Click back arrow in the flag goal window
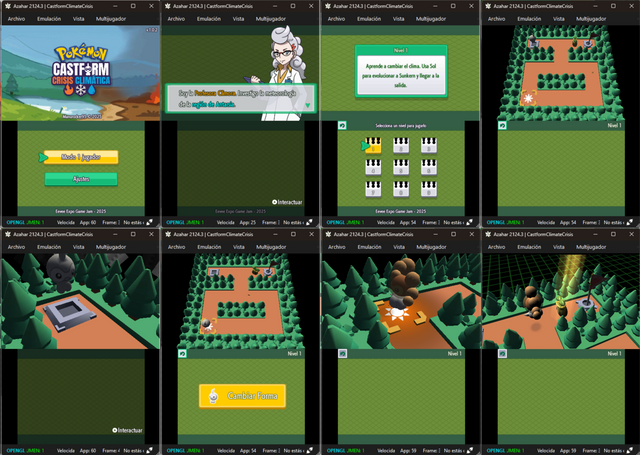 [x=502, y=353]
